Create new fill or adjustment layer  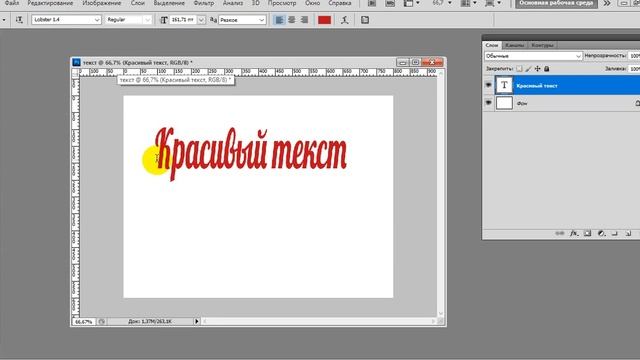[x=601, y=233]
